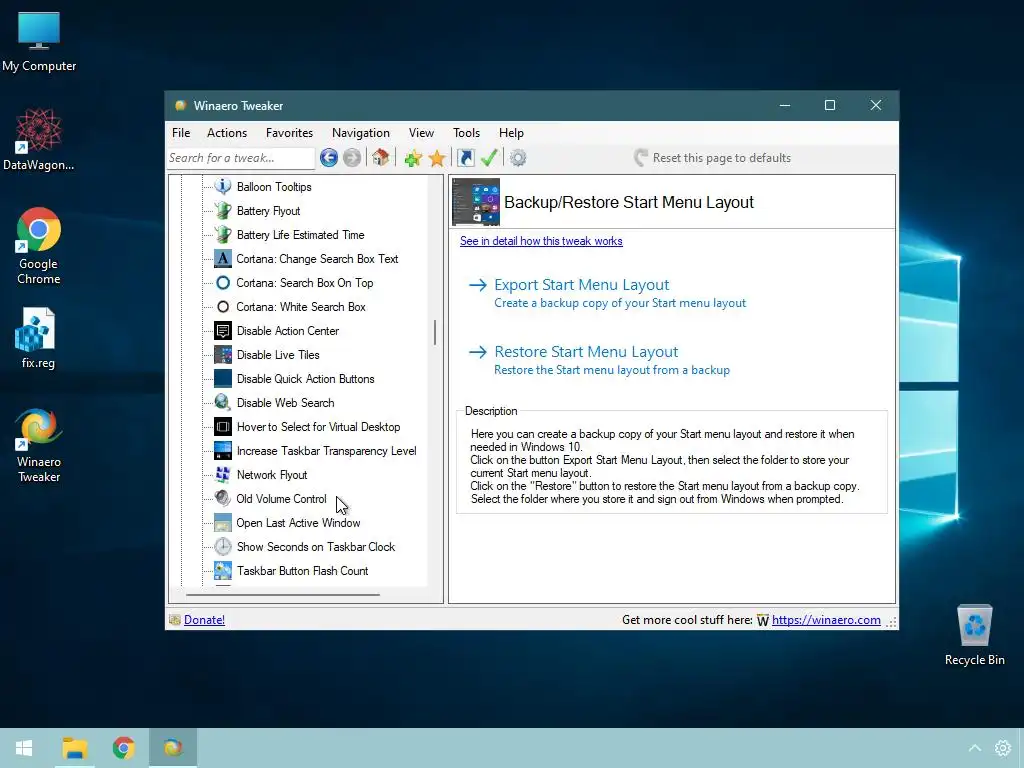
Task: Open the Favorites menu
Action: (x=289, y=133)
